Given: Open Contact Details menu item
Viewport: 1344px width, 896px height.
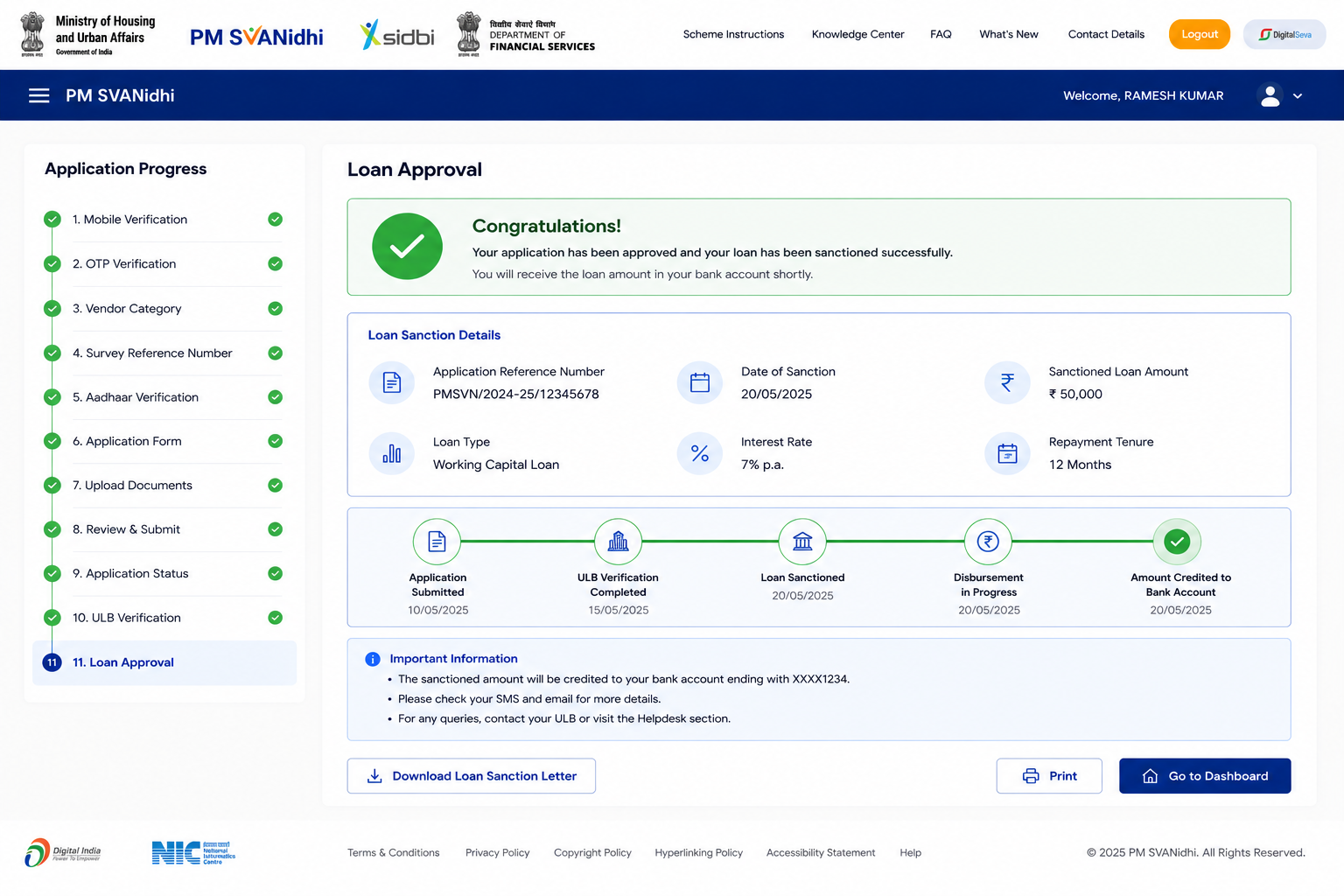Looking at the screenshot, I should (x=1106, y=34).
